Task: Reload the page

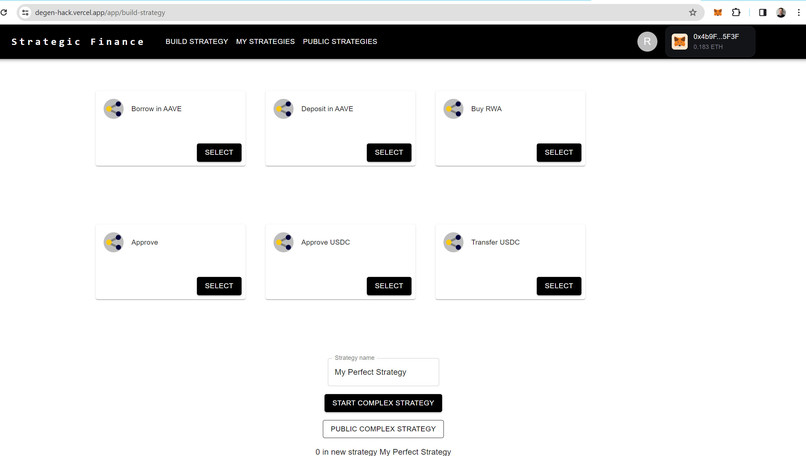Action: coord(4,12)
